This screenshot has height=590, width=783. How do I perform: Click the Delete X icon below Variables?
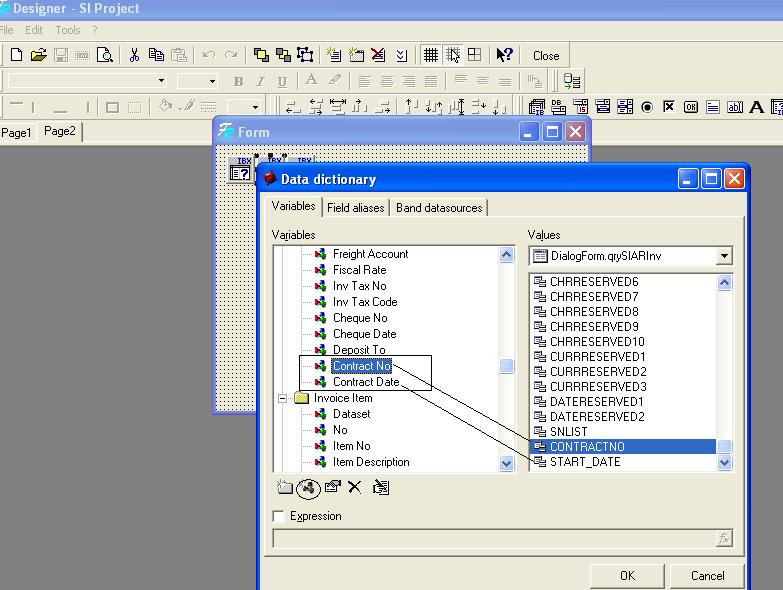[x=354, y=488]
